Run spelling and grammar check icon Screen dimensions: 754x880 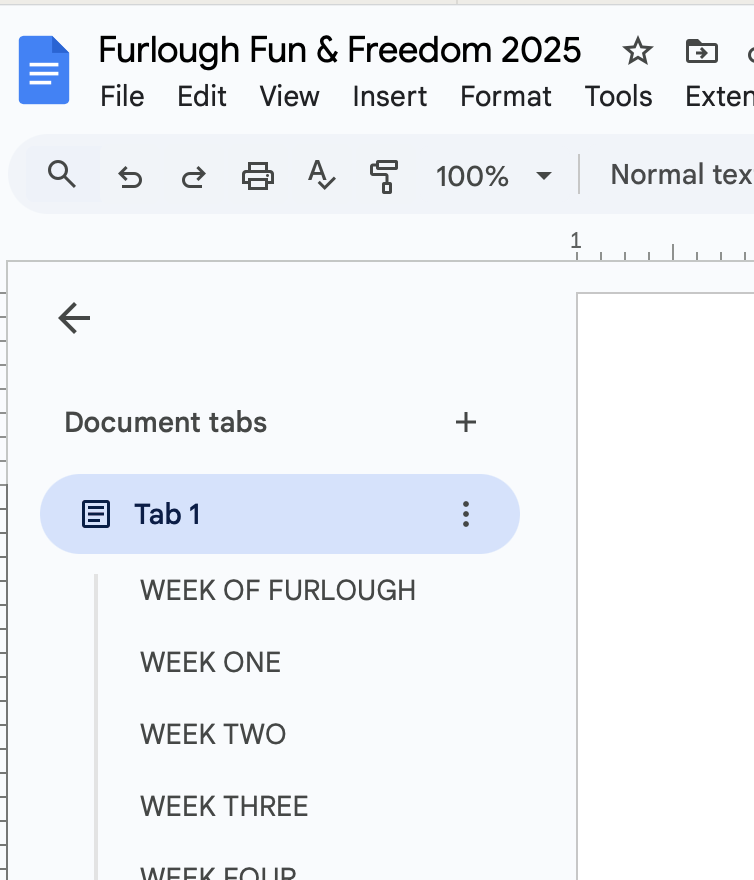[321, 175]
